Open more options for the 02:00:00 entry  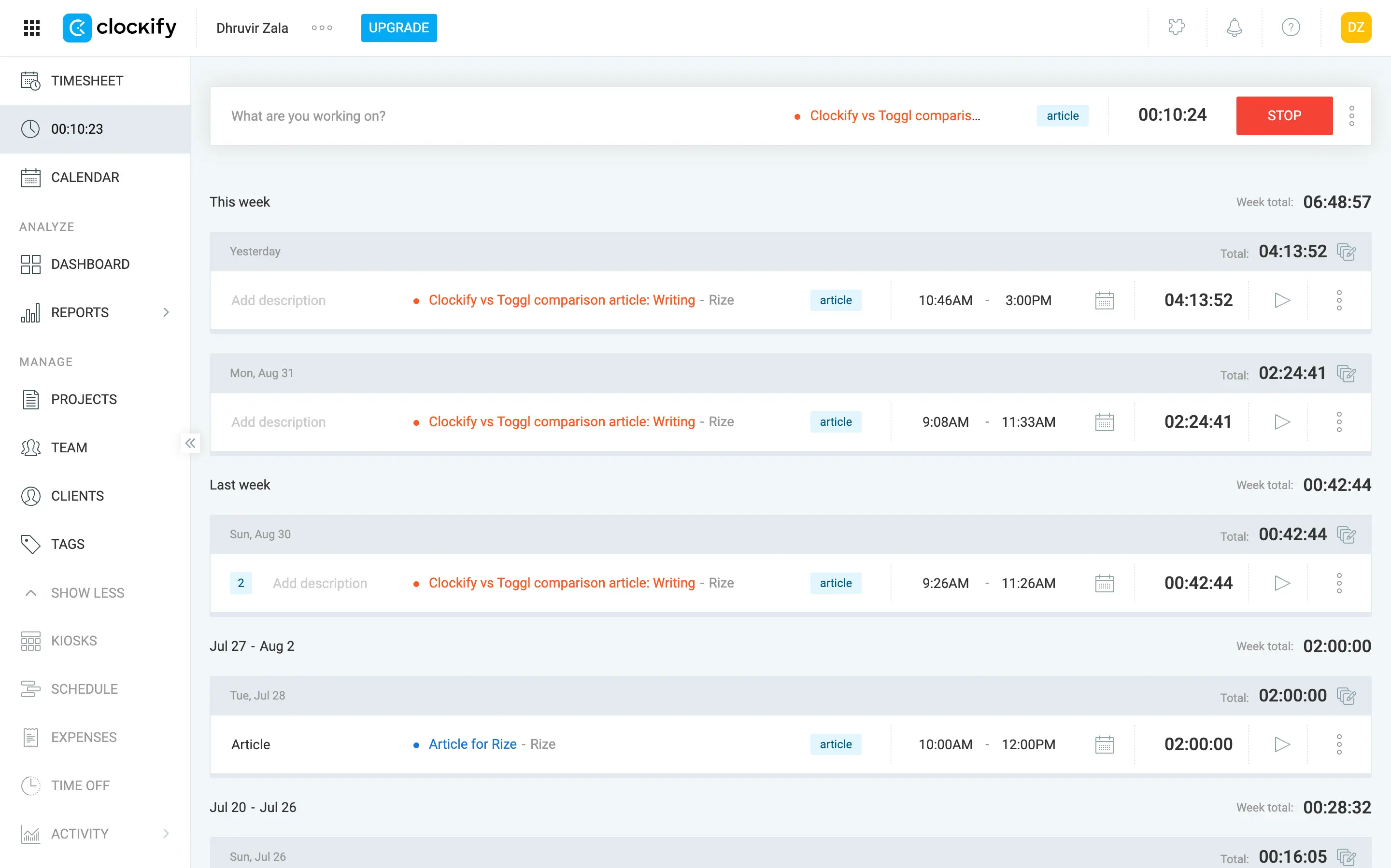pyautogui.click(x=1339, y=744)
